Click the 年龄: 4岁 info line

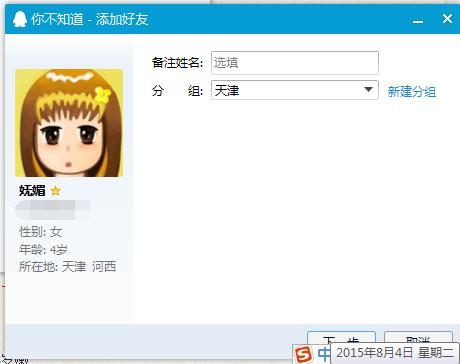click(43, 249)
